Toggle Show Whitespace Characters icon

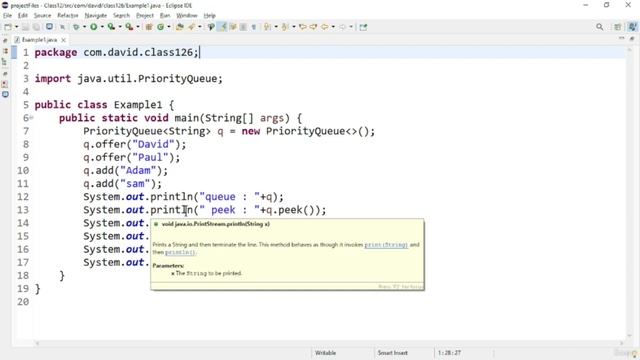[x=243, y=27]
